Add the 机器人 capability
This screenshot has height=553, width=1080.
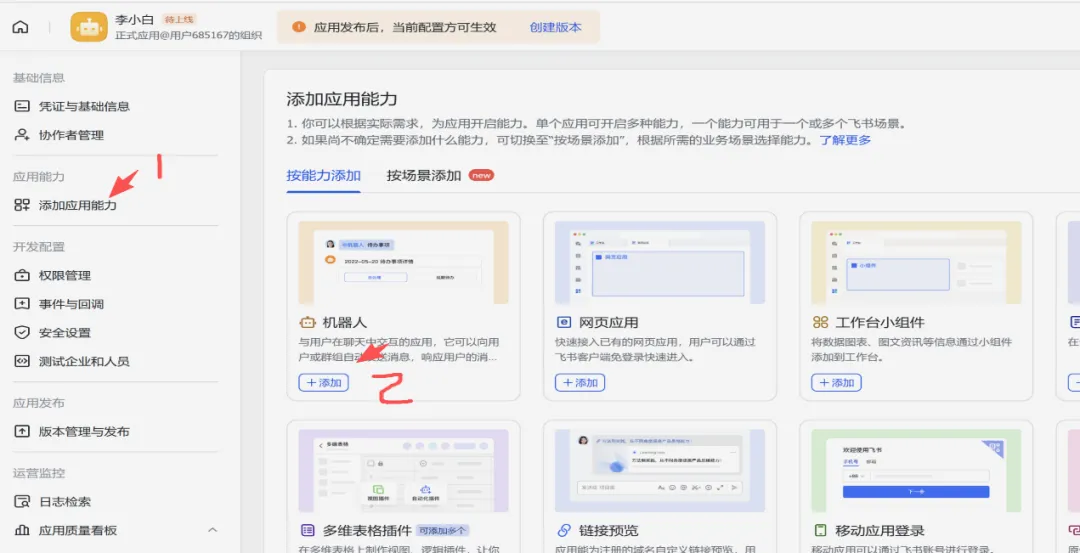(324, 383)
